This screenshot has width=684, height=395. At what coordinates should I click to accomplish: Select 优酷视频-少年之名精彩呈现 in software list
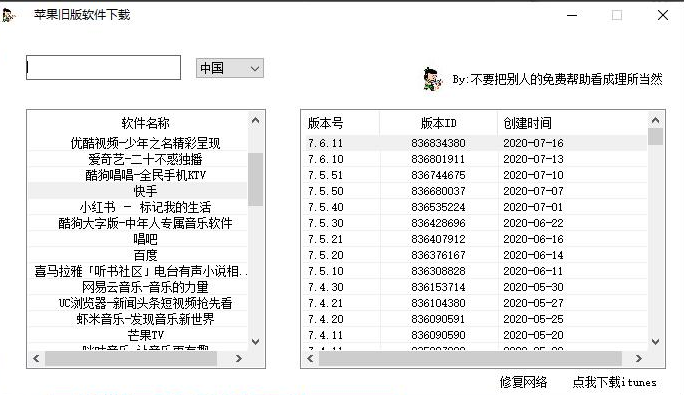[x=138, y=143]
